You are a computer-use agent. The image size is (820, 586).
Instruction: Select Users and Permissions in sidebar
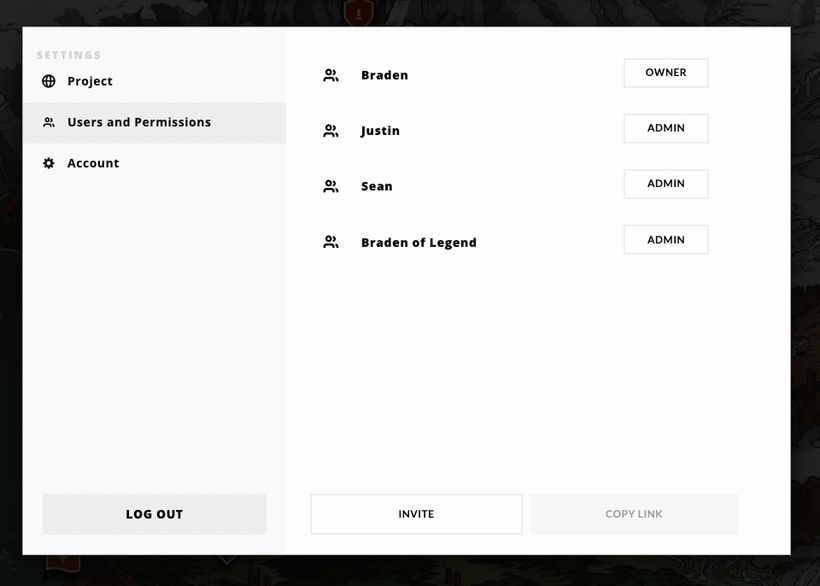click(154, 123)
